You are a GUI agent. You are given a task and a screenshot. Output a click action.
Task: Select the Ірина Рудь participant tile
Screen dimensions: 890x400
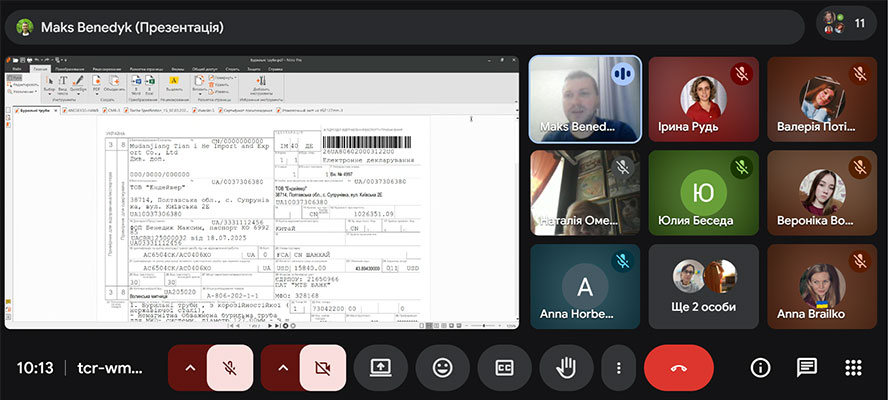tap(703, 99)
